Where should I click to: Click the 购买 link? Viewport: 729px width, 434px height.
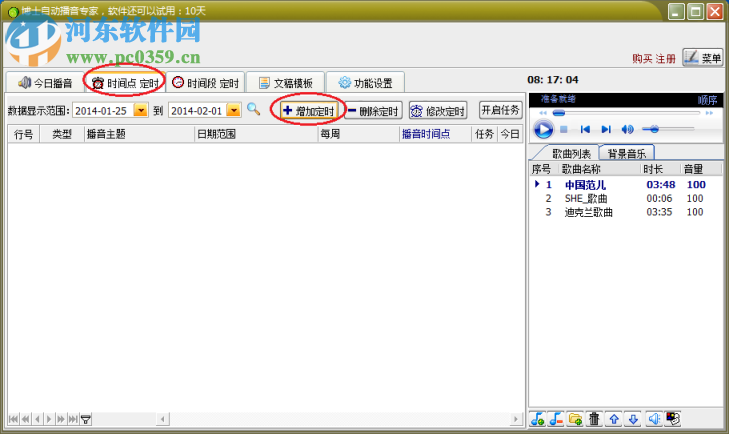click(x=642, y=59)
